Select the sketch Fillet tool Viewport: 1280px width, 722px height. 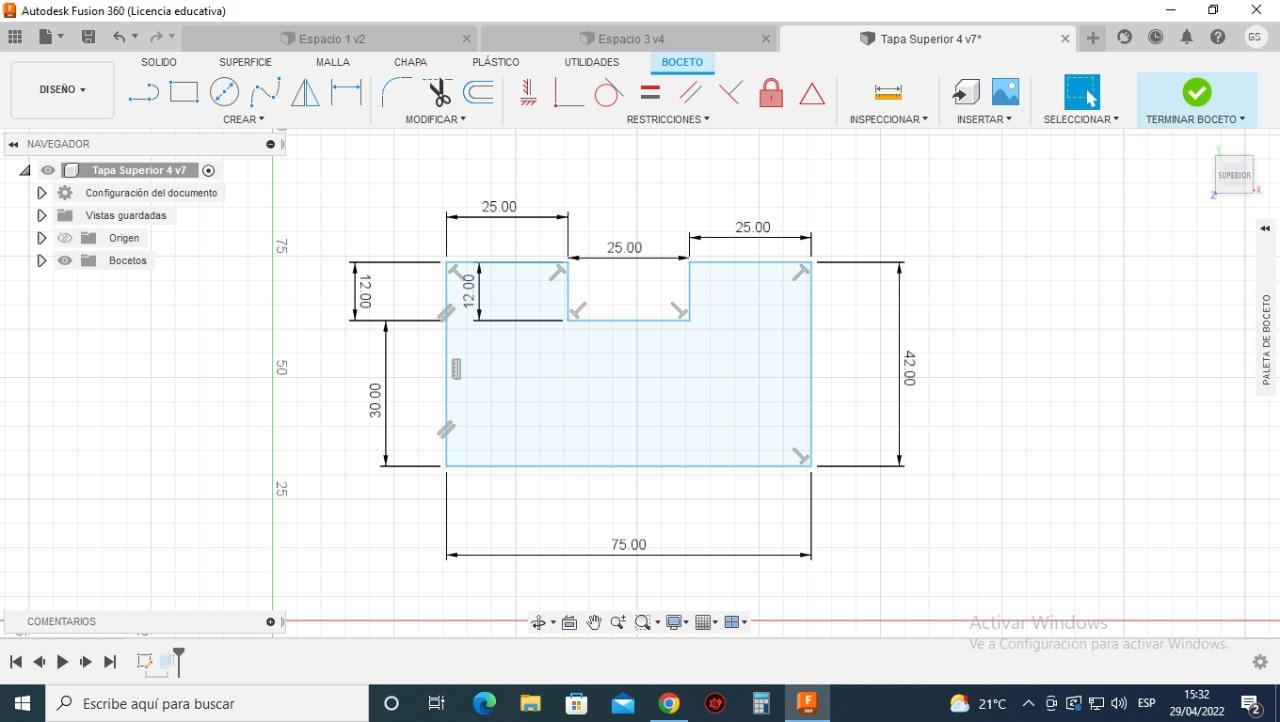point(394,93)
